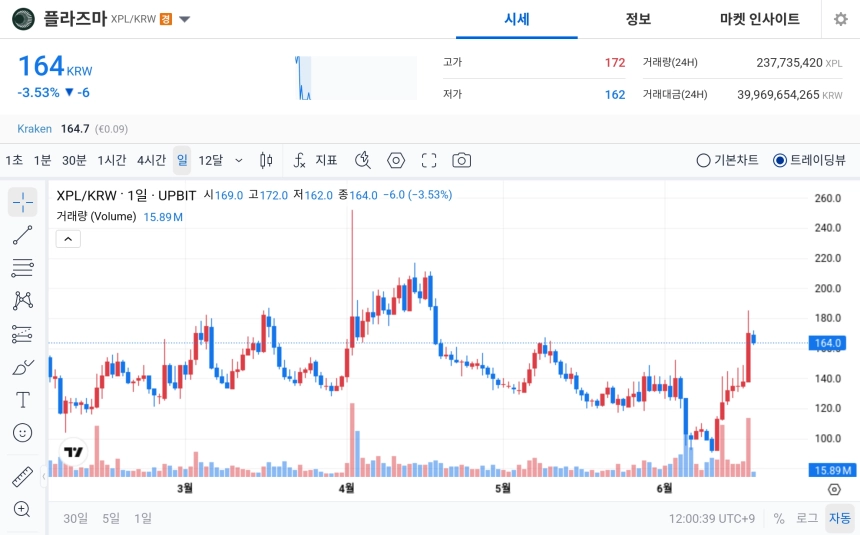This screenshot has width=860, height=535.
Task: Switch to the 정보 tab
Action: pos(638,19)
